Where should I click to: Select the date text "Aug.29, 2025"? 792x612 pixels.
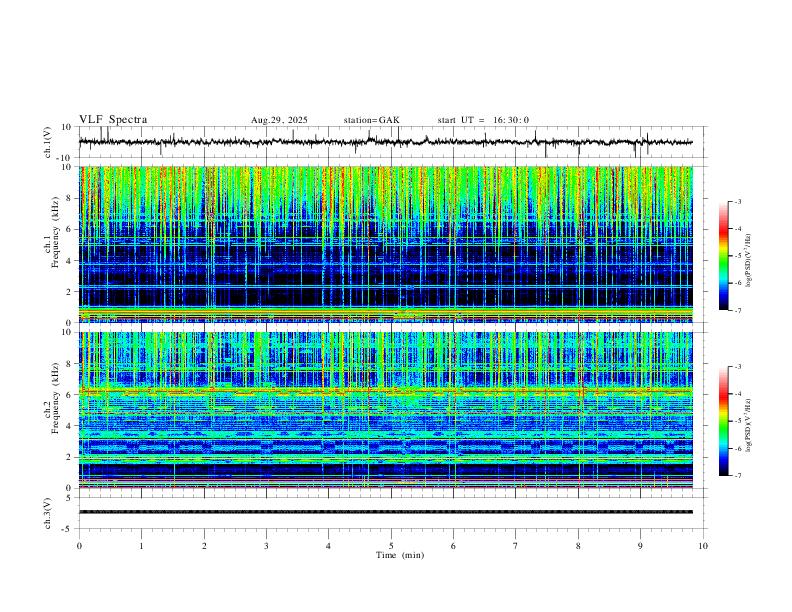pyautogui.click(x=279, y=120)
